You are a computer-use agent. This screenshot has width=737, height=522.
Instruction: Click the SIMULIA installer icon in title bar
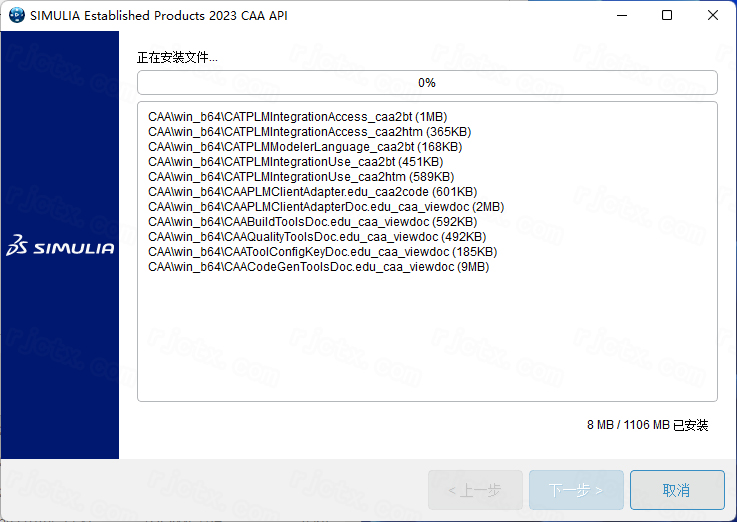coord(16,16)
